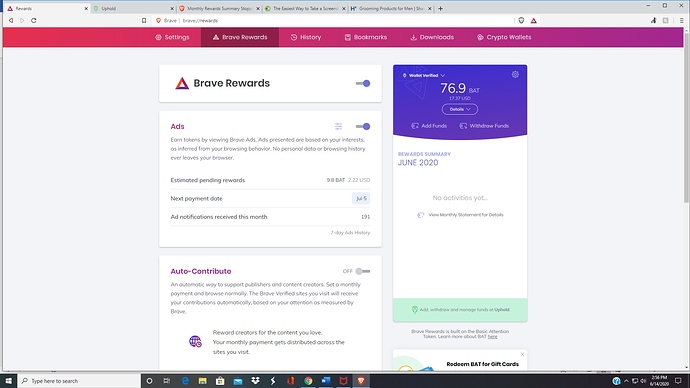Click View Monthly Statement icon
The height and width of the screenshot is (388, 690).
(420, 215)
